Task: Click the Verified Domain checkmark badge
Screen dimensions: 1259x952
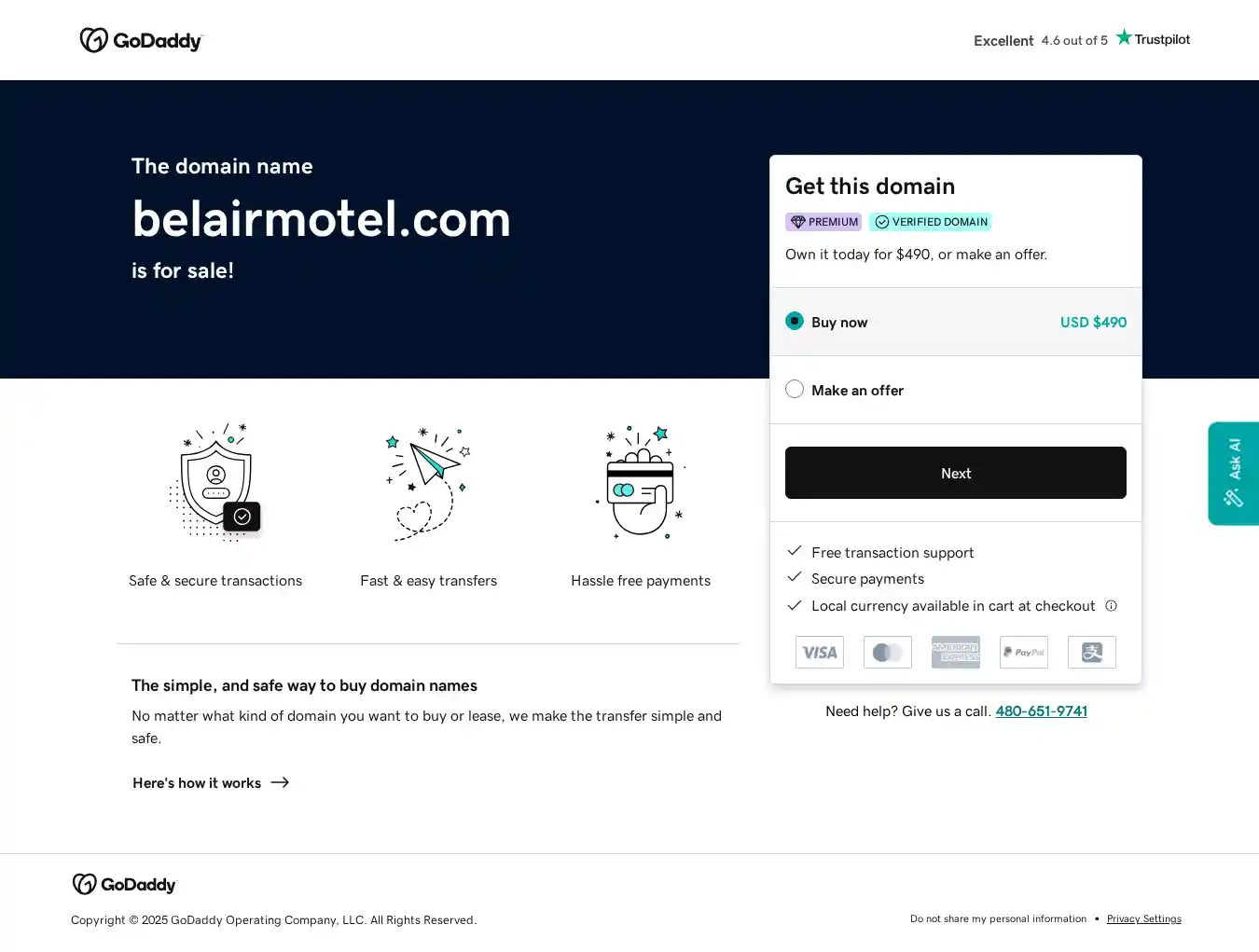Action: [x=930, y=222]
